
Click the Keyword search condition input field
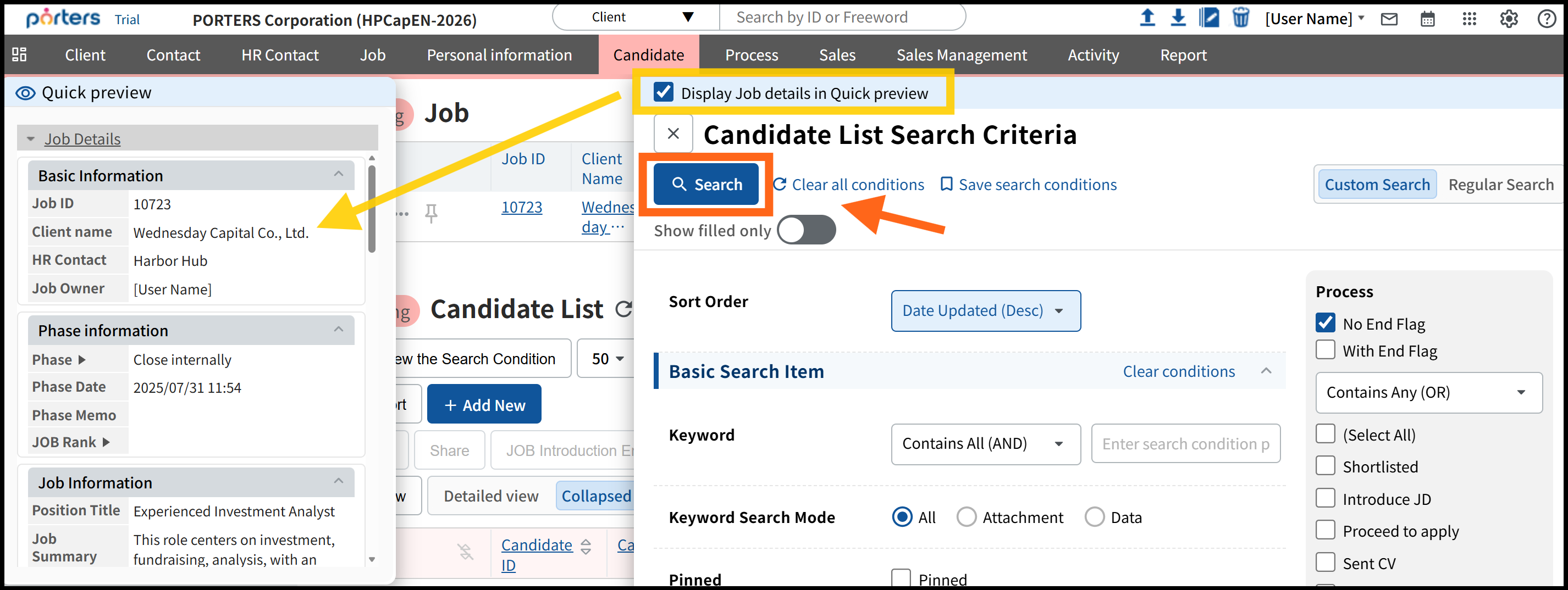coord(1185,444)
